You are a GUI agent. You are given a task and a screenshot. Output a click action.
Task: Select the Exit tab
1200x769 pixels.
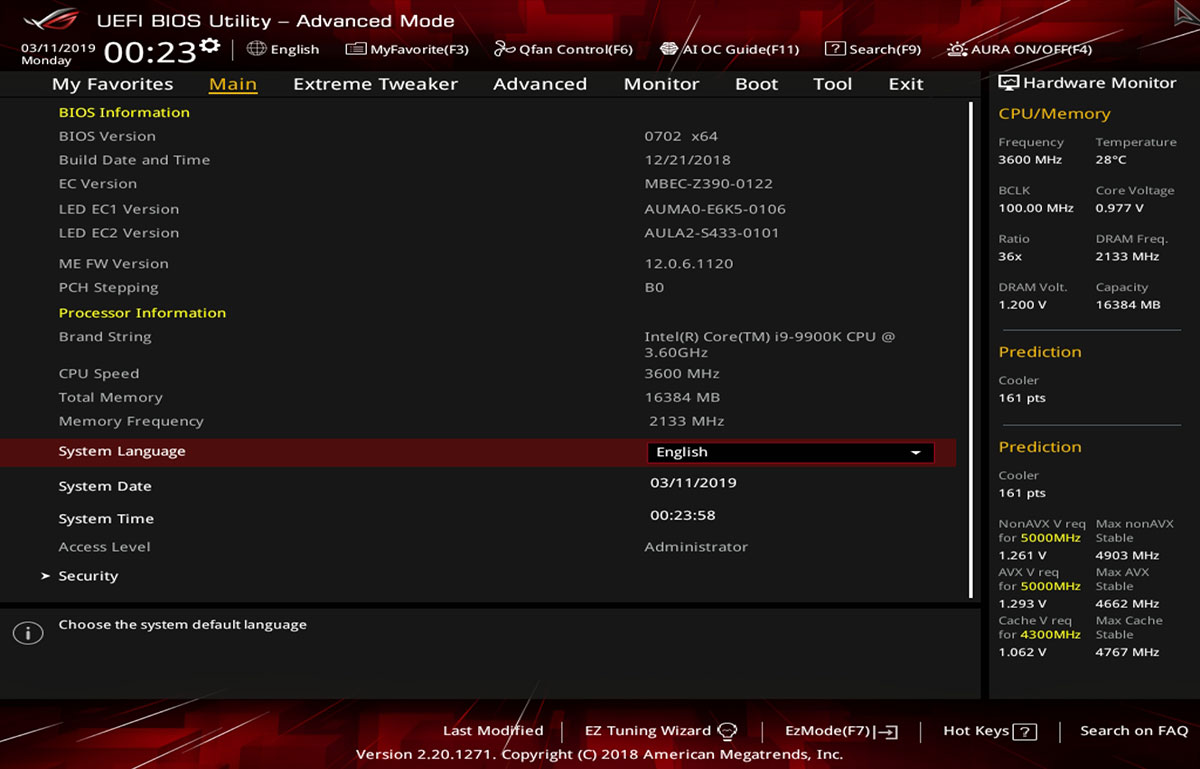pyautogui.click(x=906, y=84)
